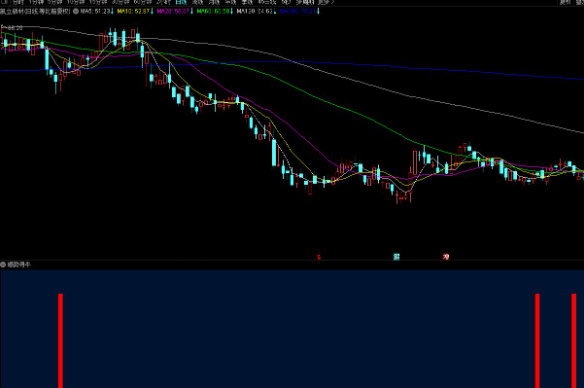584x388 pixels.
Task: Click the teal info marker on timeline
Action: pyautogui.click(x=397, y=257)
